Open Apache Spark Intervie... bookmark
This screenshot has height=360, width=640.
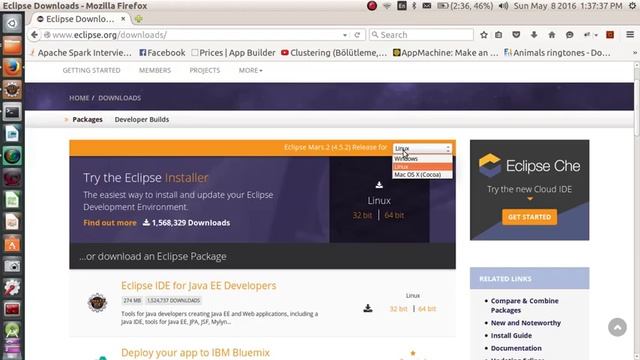[81, 53]
